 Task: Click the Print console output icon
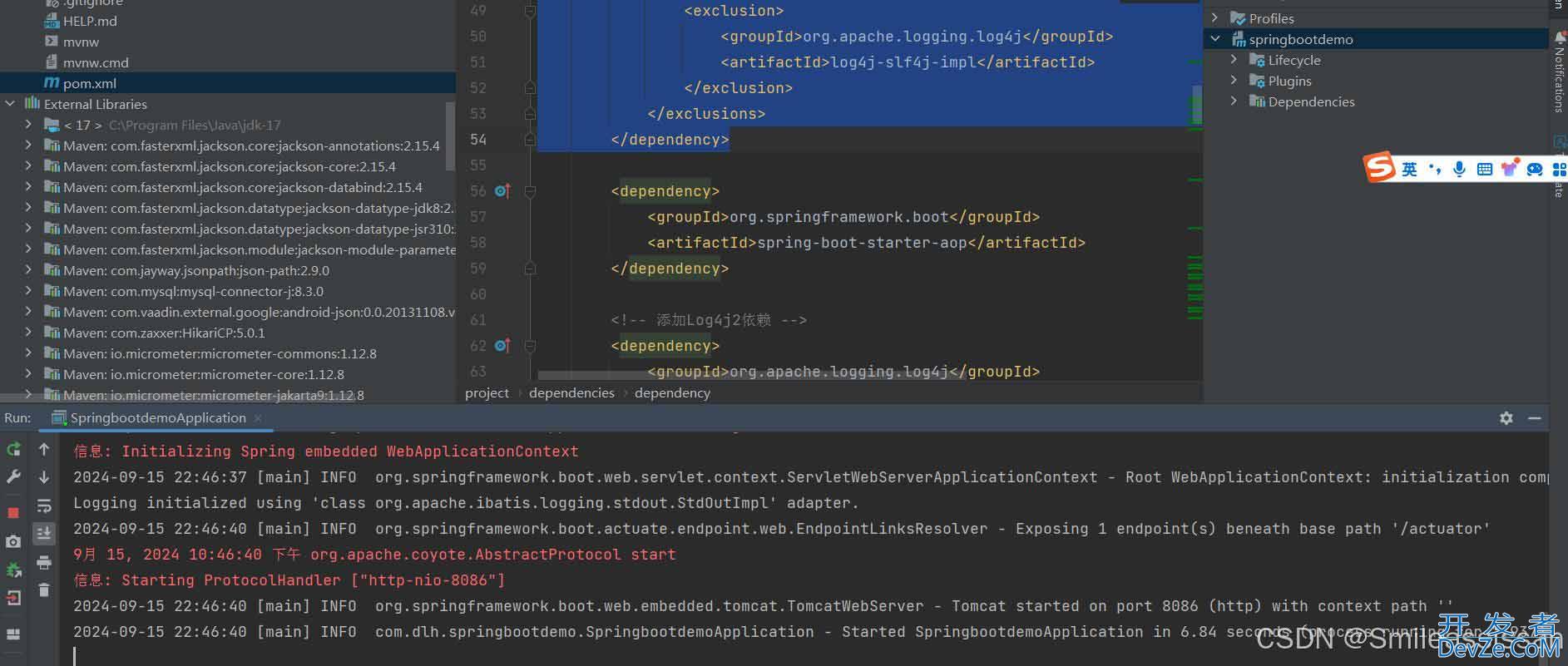44,563
